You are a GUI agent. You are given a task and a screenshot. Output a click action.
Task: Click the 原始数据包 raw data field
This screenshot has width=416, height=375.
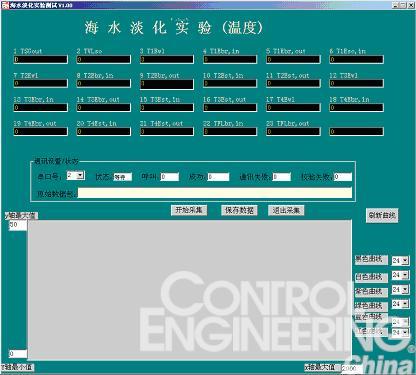coord(214,193)
